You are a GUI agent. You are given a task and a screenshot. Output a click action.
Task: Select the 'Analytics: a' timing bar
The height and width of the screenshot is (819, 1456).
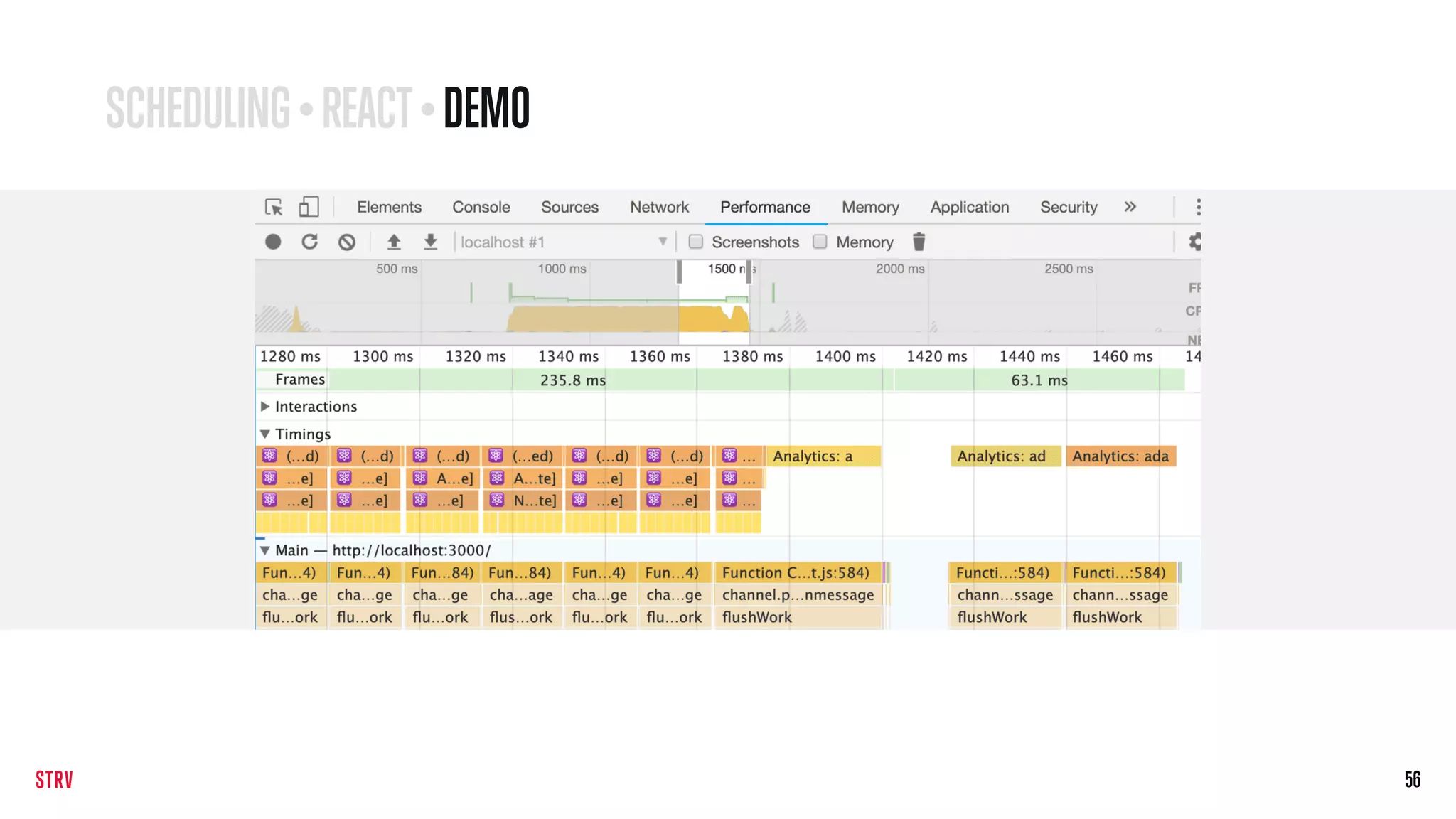823,456
